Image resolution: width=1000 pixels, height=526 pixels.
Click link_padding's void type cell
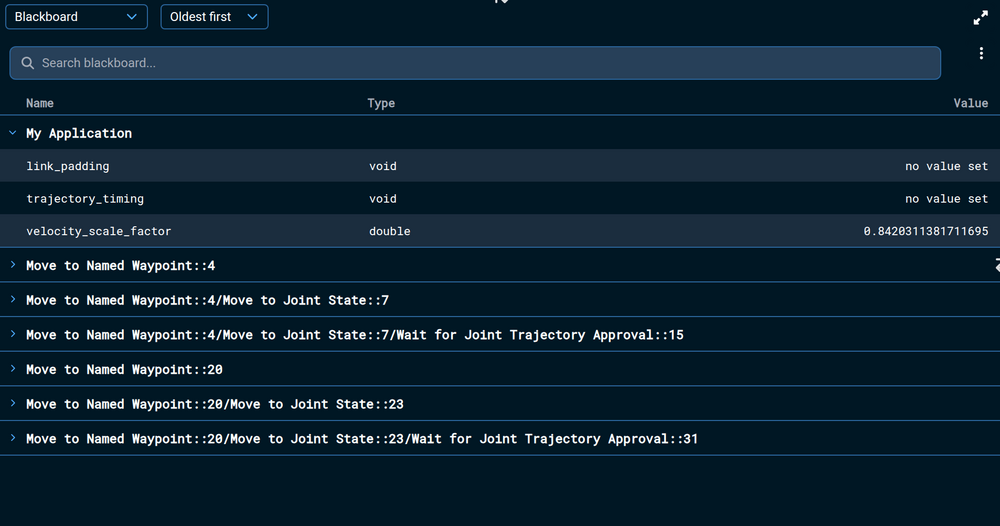click(383, 166)
